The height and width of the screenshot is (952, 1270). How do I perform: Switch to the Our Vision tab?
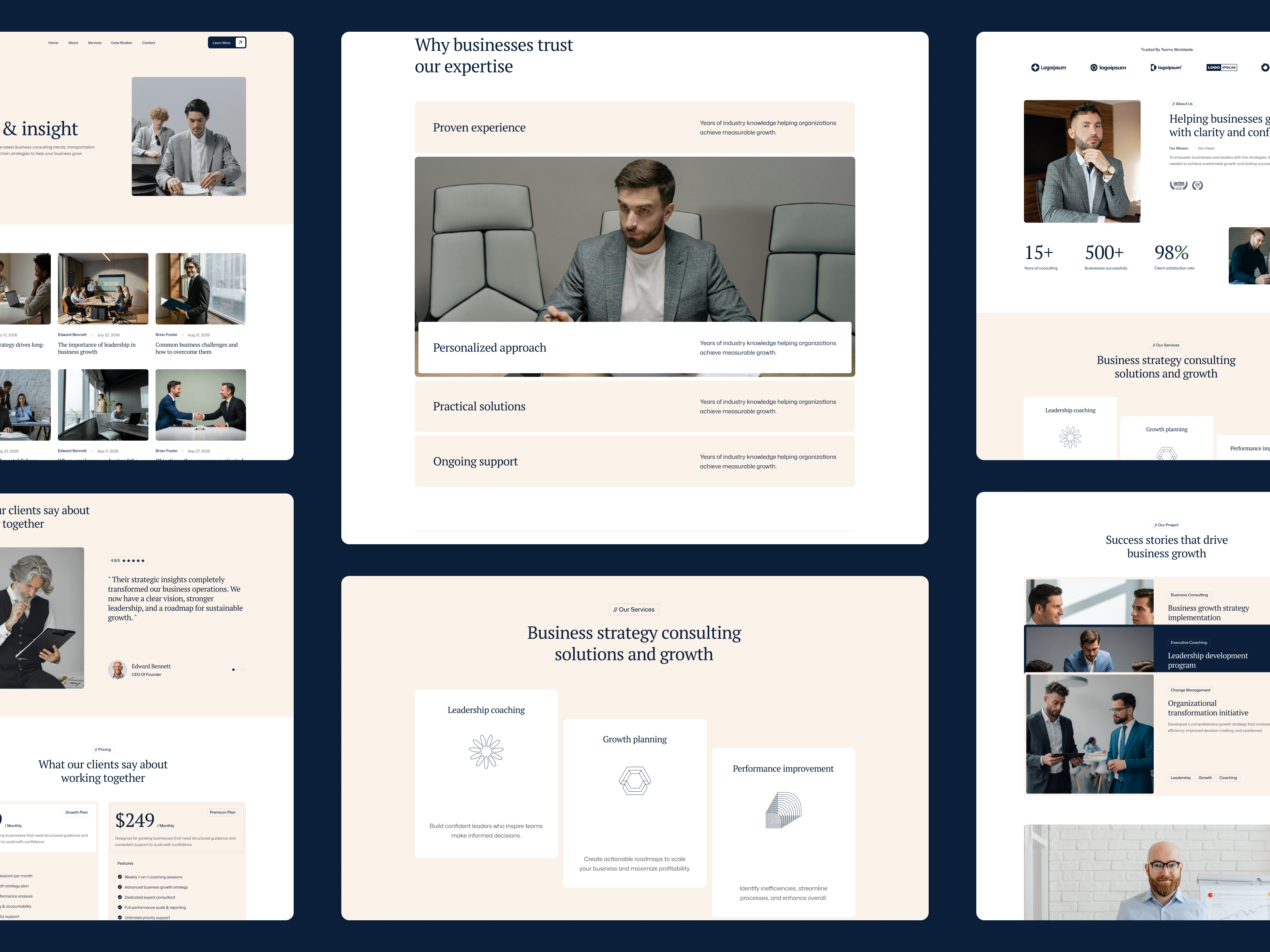click(x=1206, y=148)
